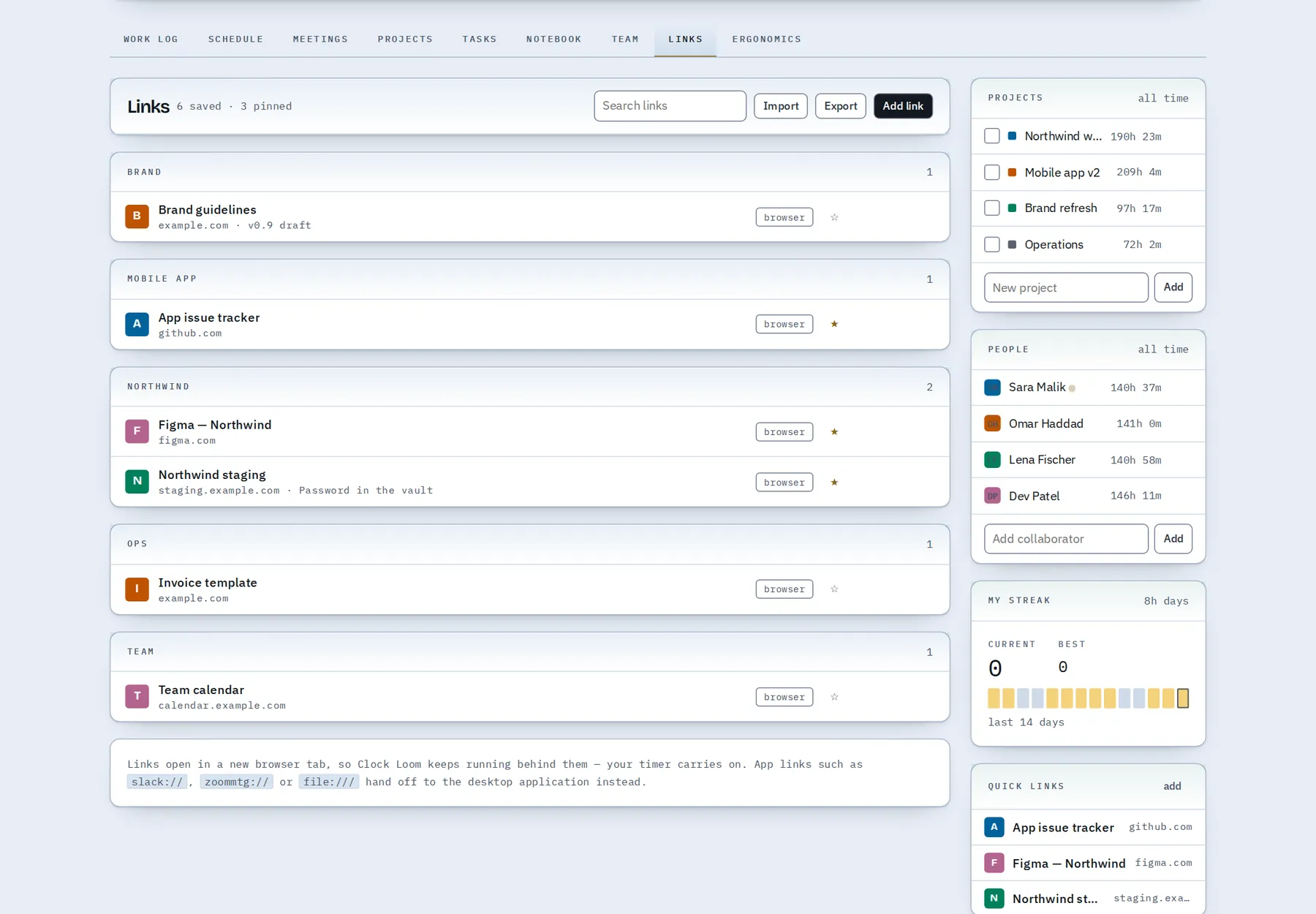Click the Add link button
The width and height of the screenshot is (1316, 914).
[903, 106]
